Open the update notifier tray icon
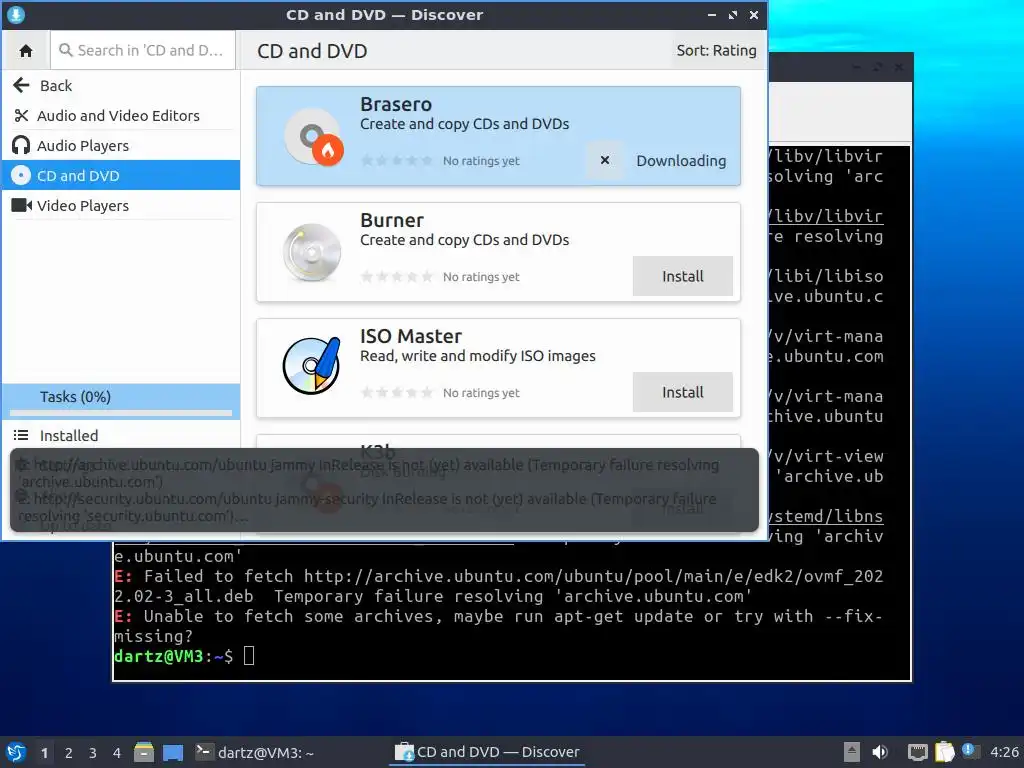The image size is (1024, 768). (970, 751)
